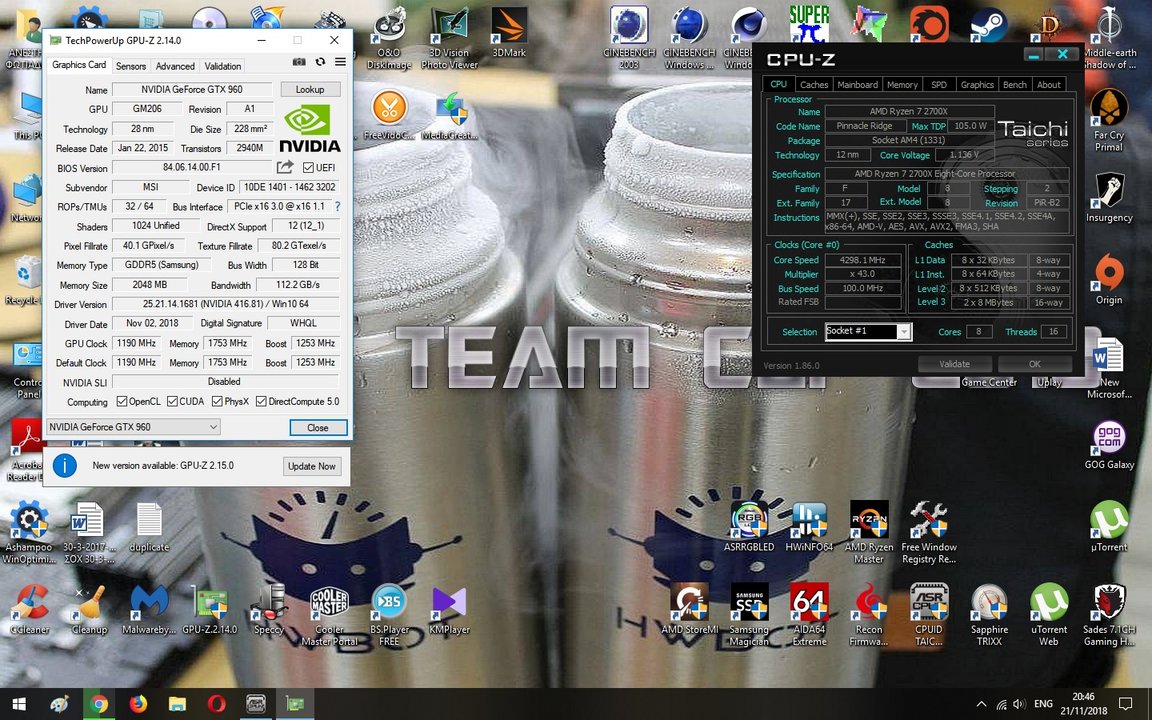Open the CCleaner desktop icon
Image resolution: width=1152 pixels, height=720 pixels.
[29, 608]
